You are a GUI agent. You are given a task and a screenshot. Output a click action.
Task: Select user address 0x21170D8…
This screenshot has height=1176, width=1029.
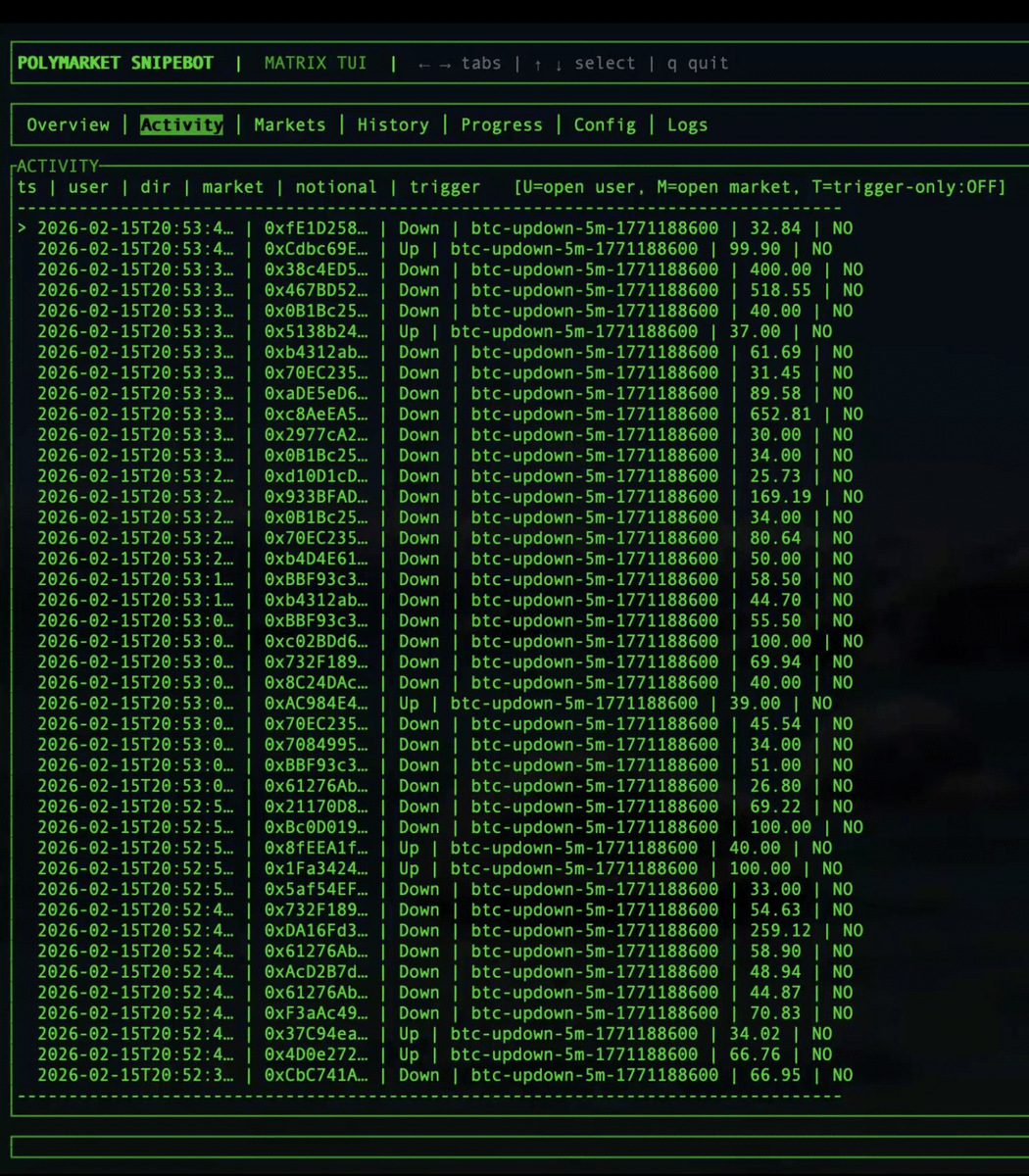(x=317, y=807)
